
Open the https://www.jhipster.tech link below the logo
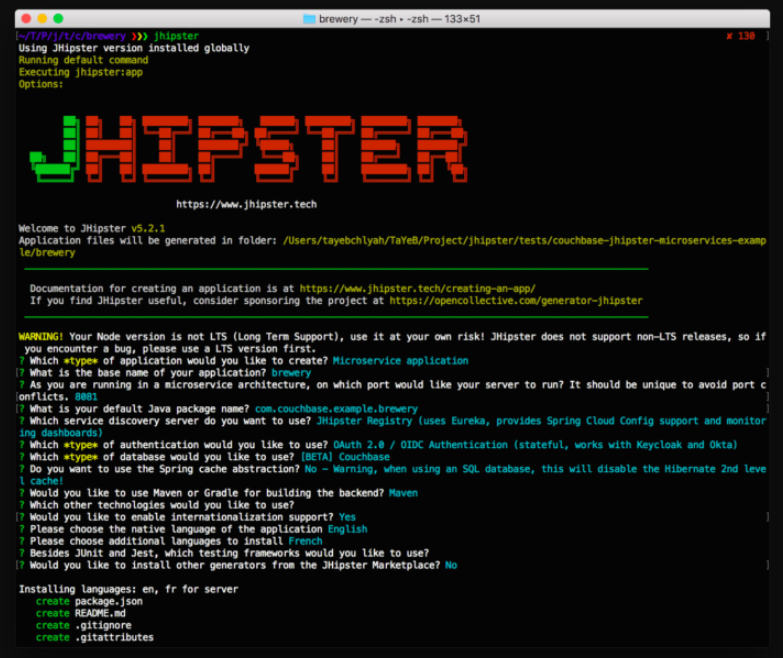click(x=246, y=204)
